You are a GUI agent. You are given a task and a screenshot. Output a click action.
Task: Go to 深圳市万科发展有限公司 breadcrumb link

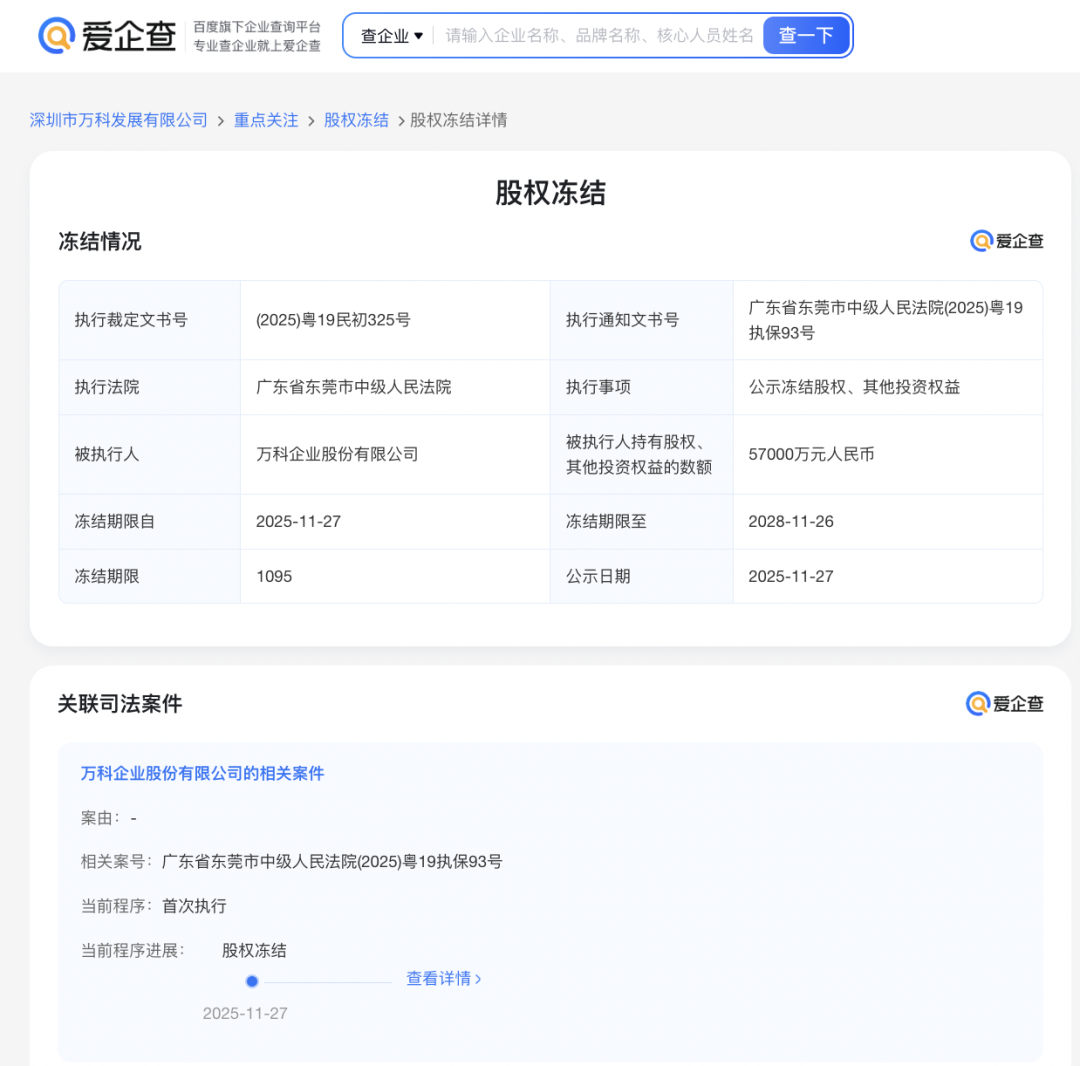click(119, 120)
